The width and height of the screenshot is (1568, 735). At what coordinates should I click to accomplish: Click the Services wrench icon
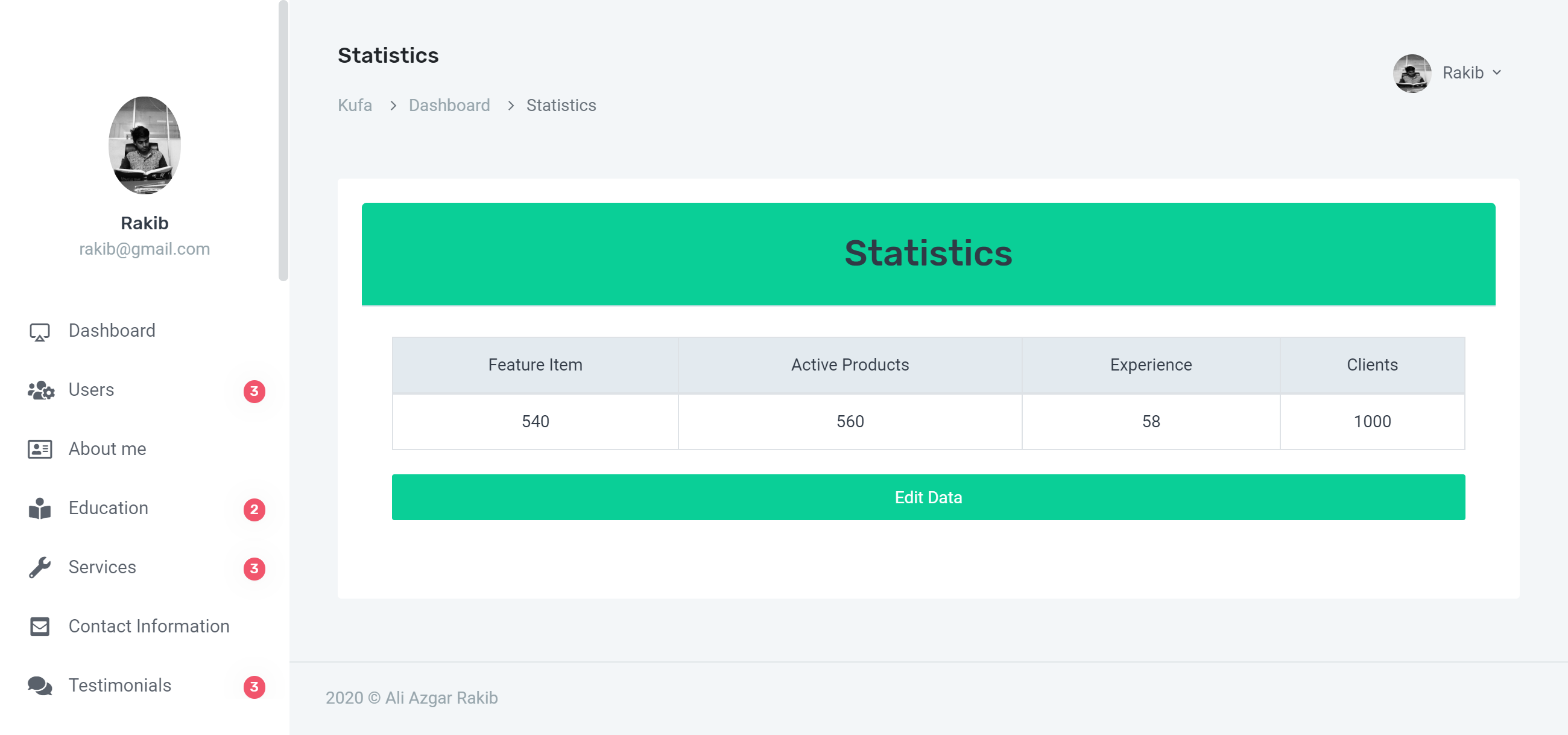40,567
